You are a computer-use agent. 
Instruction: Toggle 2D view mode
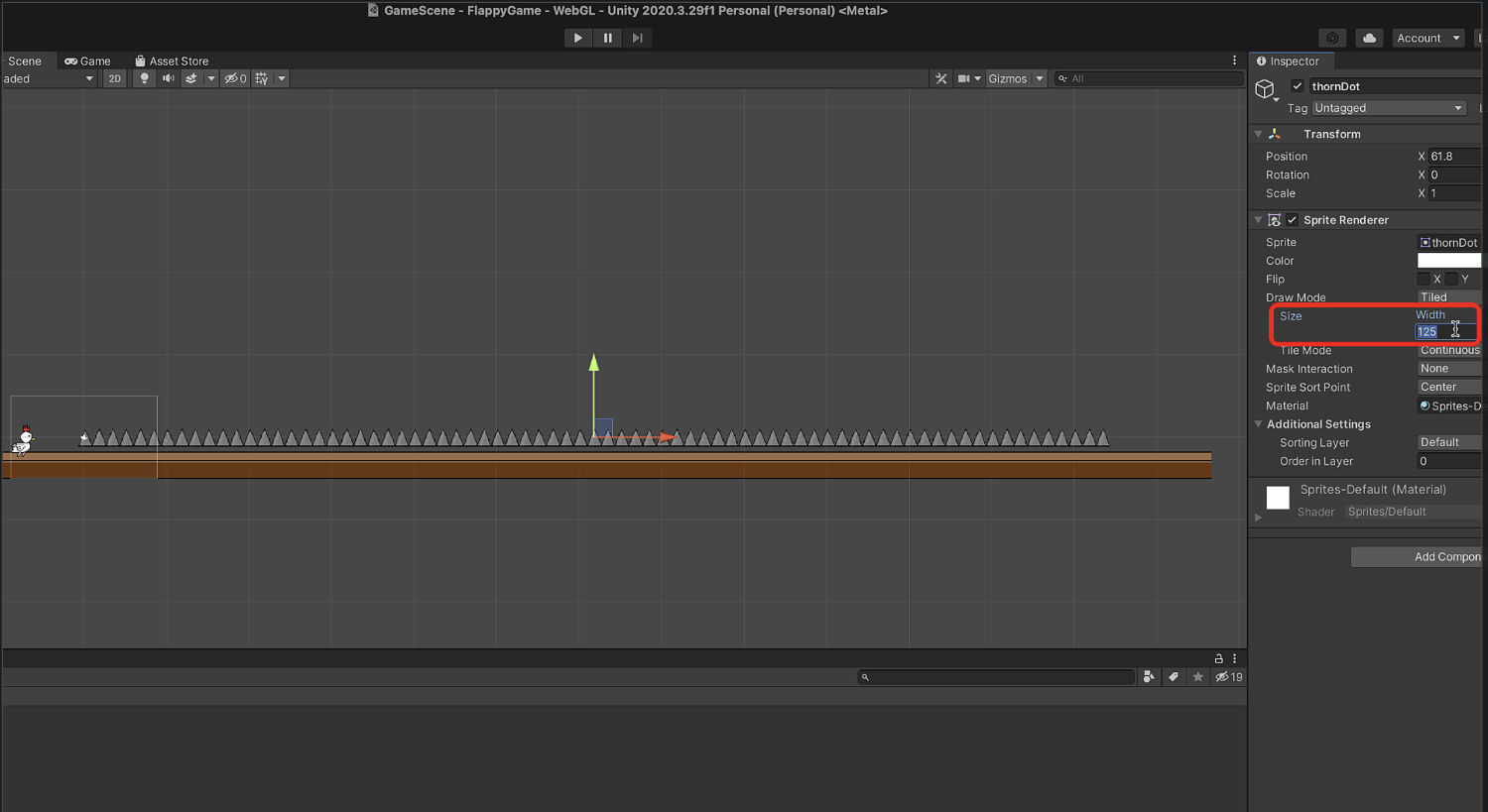click(x=115, y=78)
